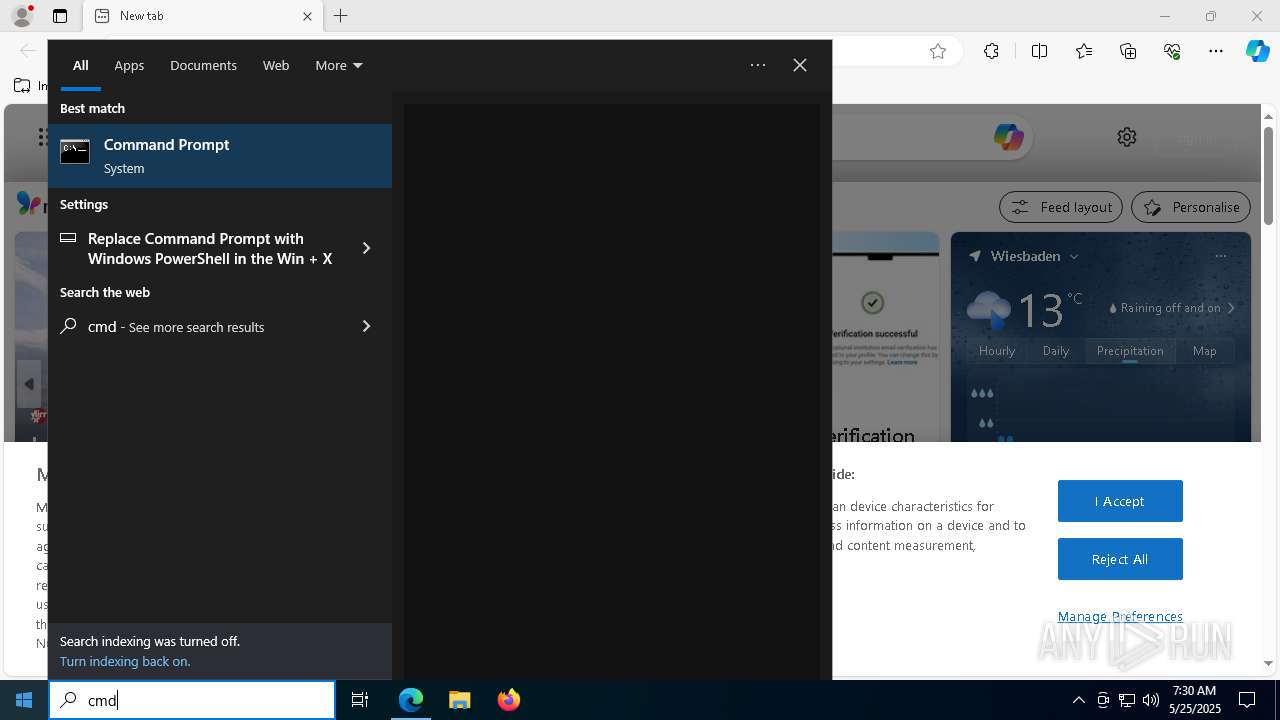Open network status tray icon
1280x720 pixels.
[x=1127, y=700]
